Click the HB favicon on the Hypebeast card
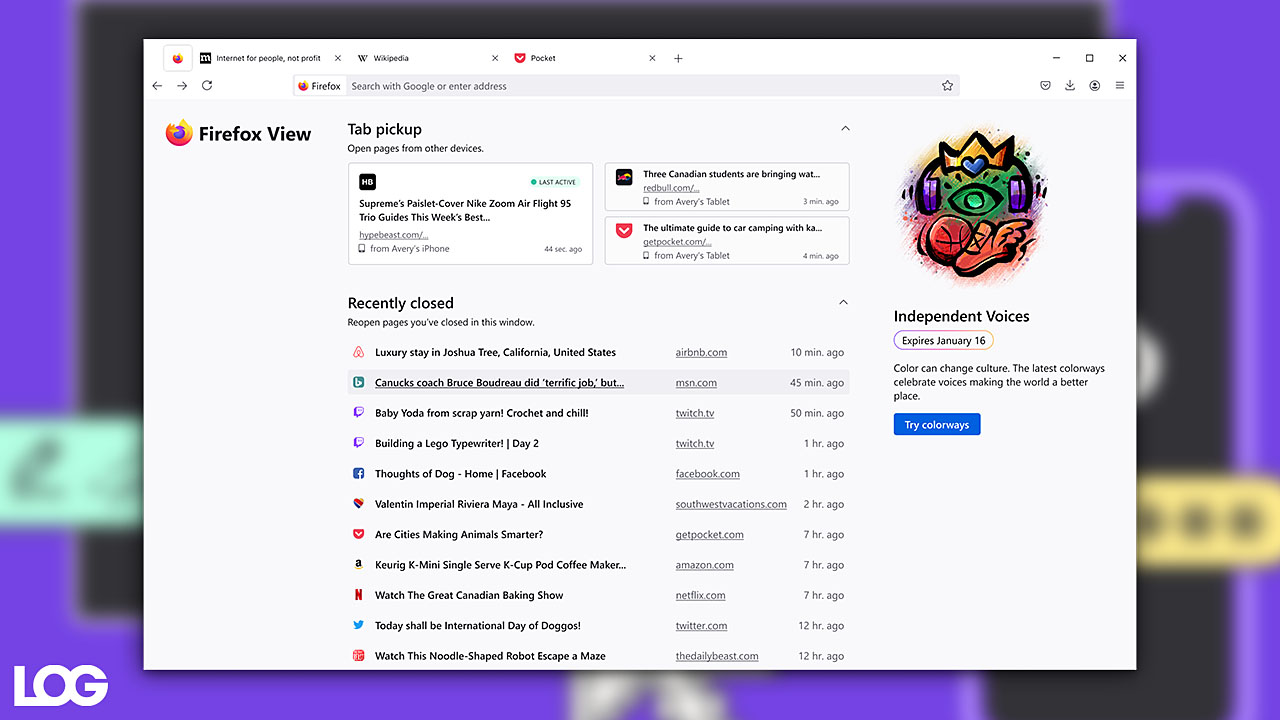 [368, 182]
